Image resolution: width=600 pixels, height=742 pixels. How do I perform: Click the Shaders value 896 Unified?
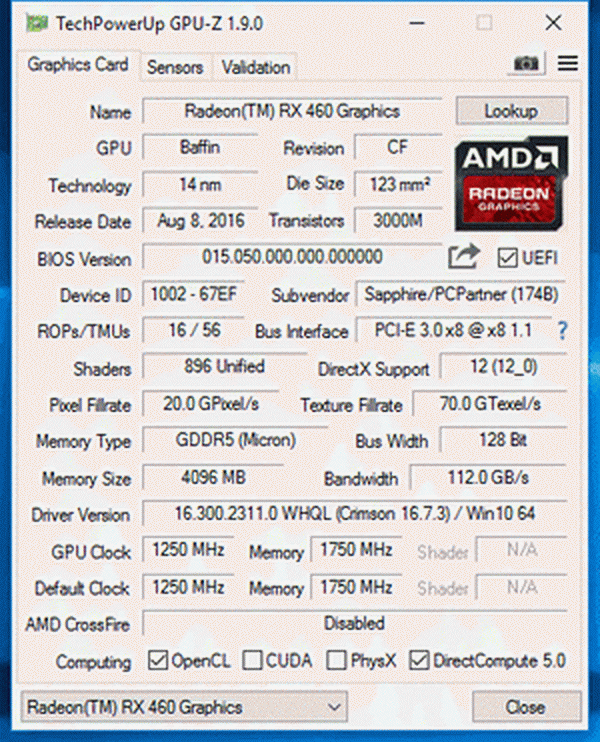[x=224, y=367]
